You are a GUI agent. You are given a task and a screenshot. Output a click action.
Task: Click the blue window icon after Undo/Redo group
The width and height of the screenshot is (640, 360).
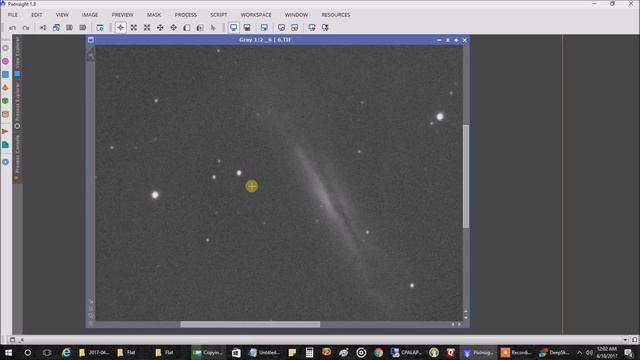pyautogui.click(x=56, y=28)
